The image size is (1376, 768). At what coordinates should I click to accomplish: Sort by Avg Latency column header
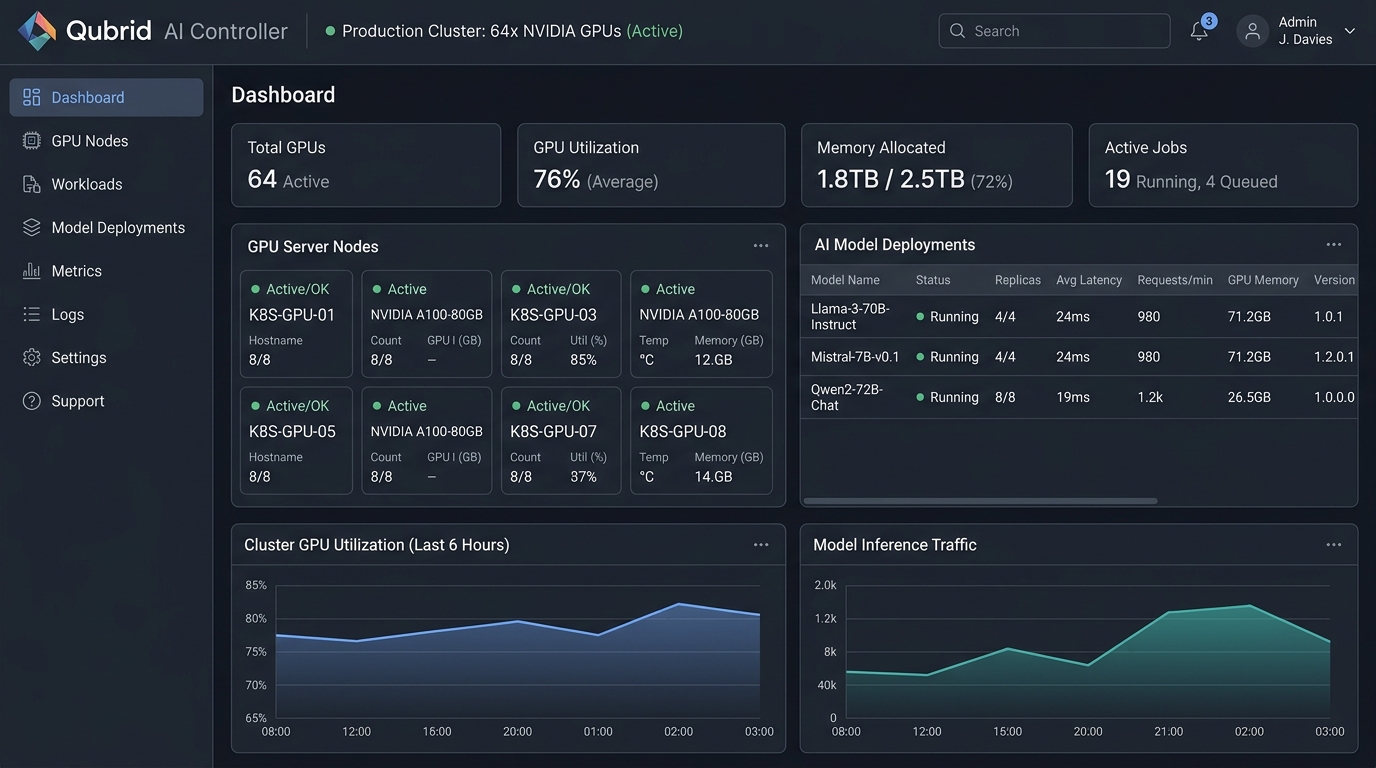[x=1089, y=280]
